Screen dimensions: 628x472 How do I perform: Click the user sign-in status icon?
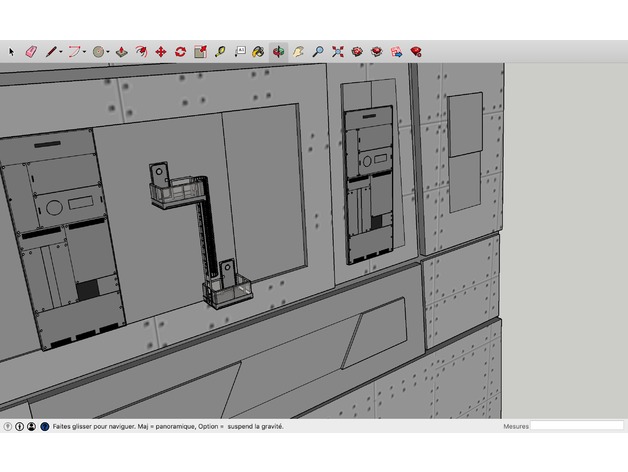pos(31,427)
